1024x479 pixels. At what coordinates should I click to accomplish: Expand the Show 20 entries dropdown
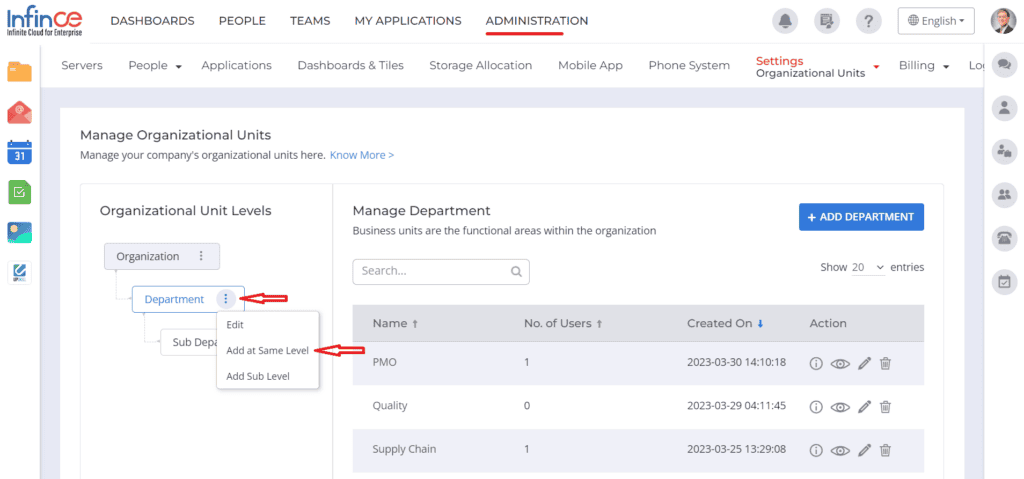868,267
